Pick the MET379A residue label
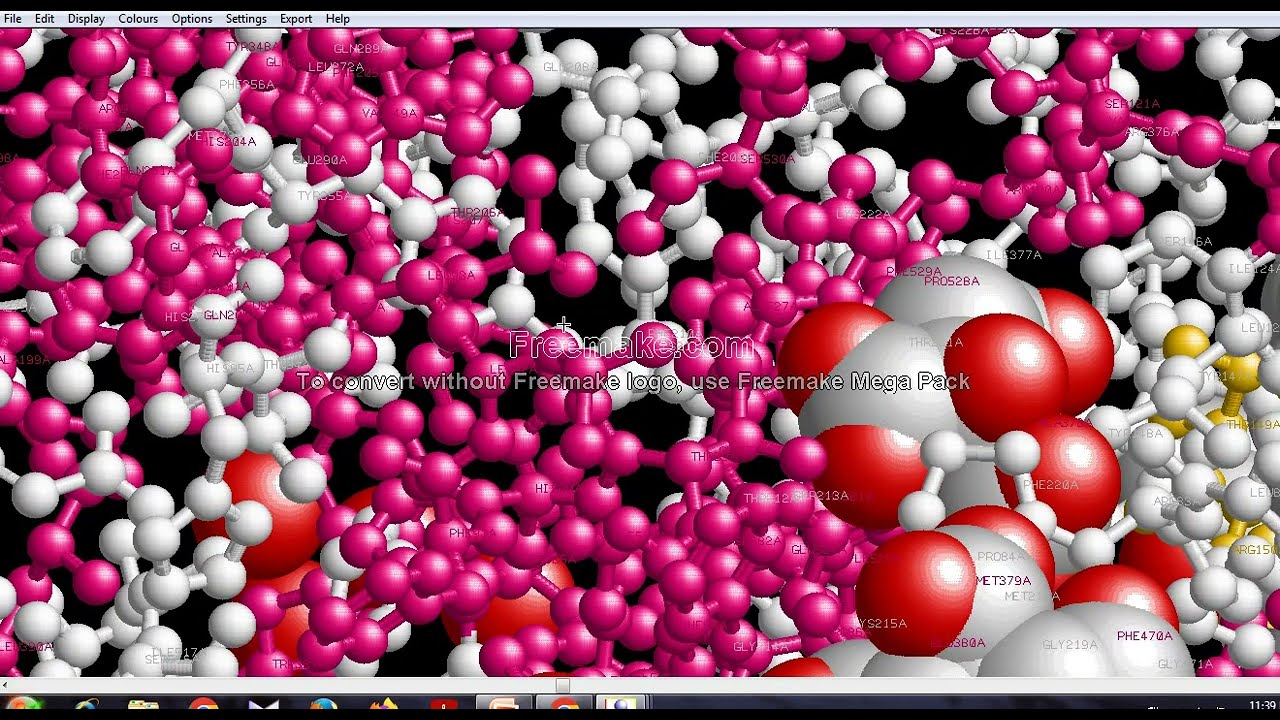The width and height of the screenshot is (1280, 720). (1003, 581)
